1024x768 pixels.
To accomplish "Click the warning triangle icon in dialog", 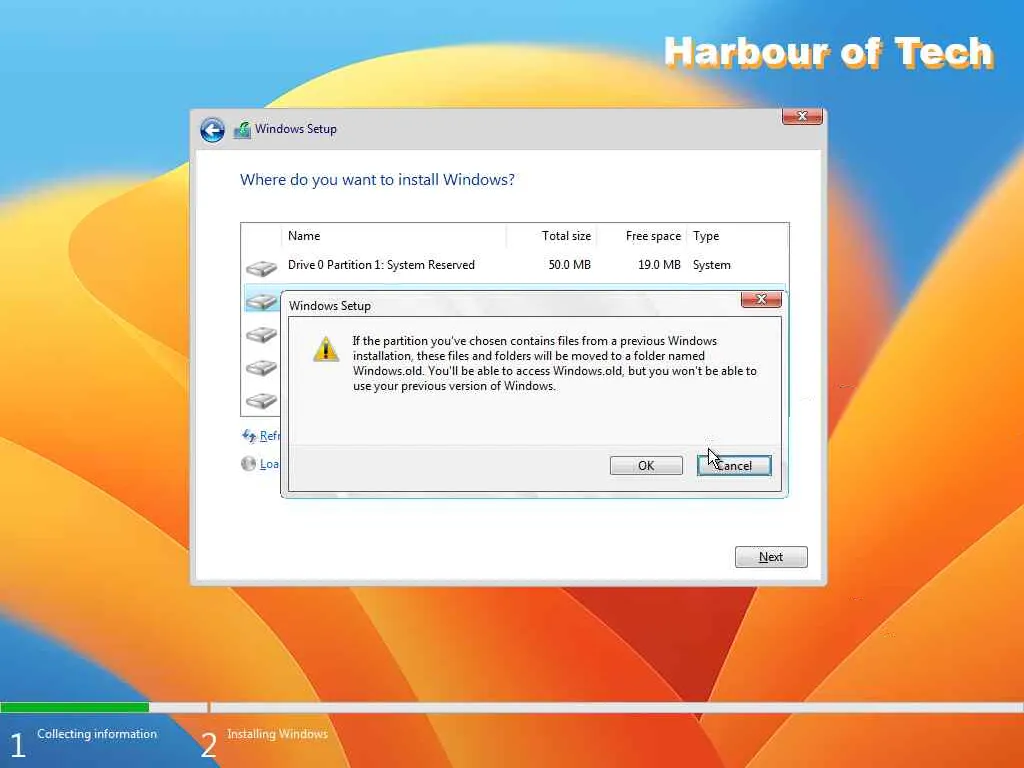I will pyautogui.click(x=325, y=349).
